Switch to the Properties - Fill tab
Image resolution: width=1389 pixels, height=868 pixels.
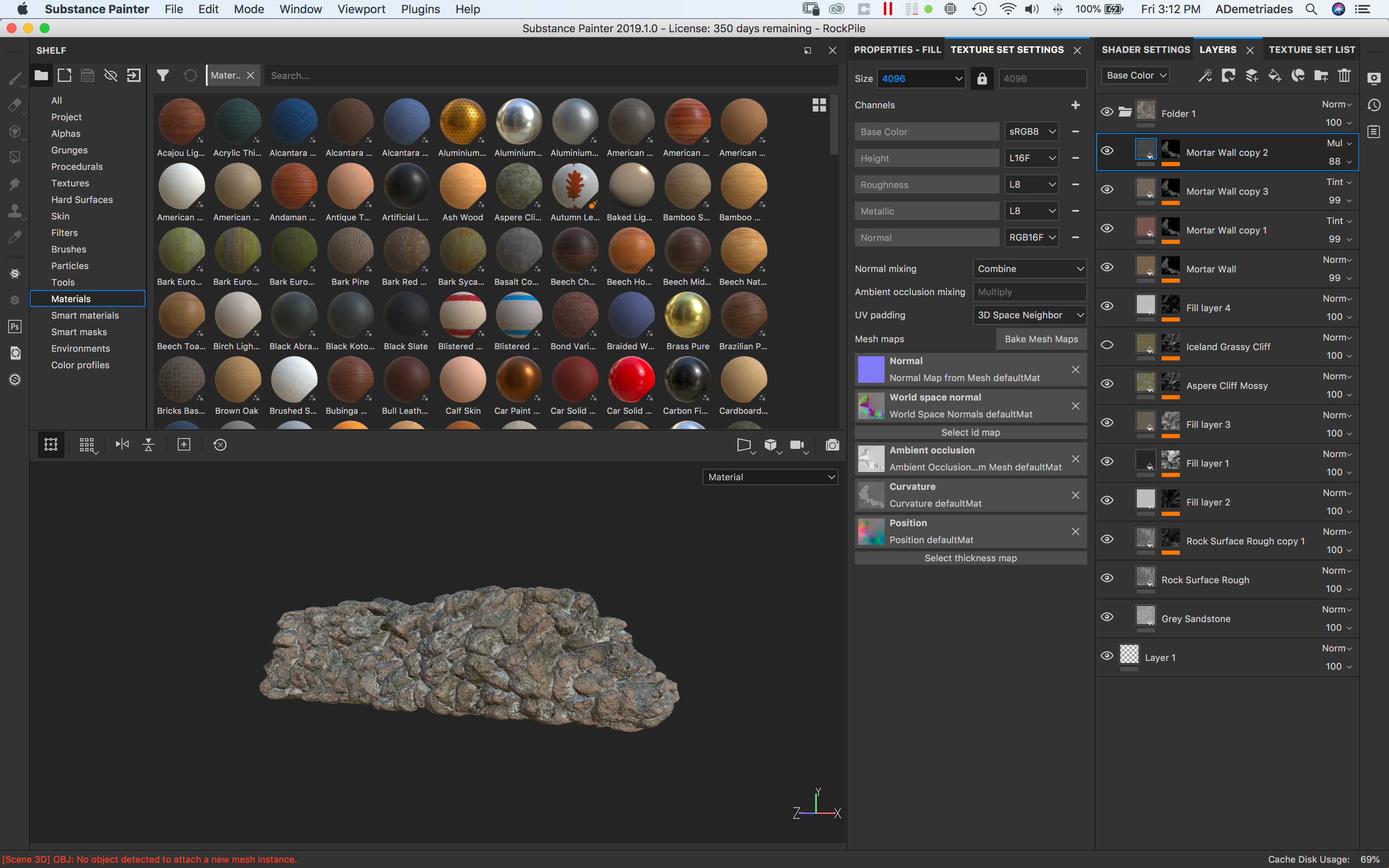(x=897, y=50)
